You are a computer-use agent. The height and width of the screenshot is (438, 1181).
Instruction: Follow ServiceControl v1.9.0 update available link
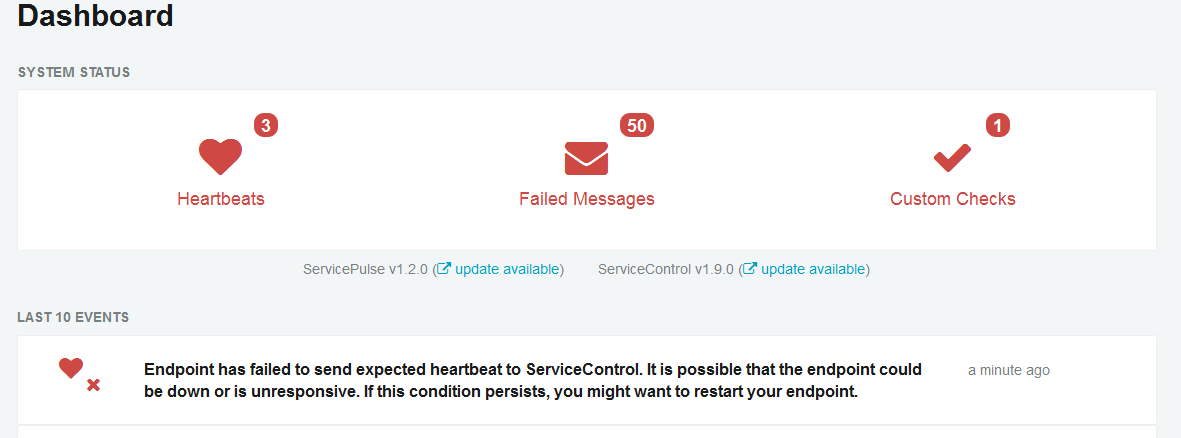(813, 269)
